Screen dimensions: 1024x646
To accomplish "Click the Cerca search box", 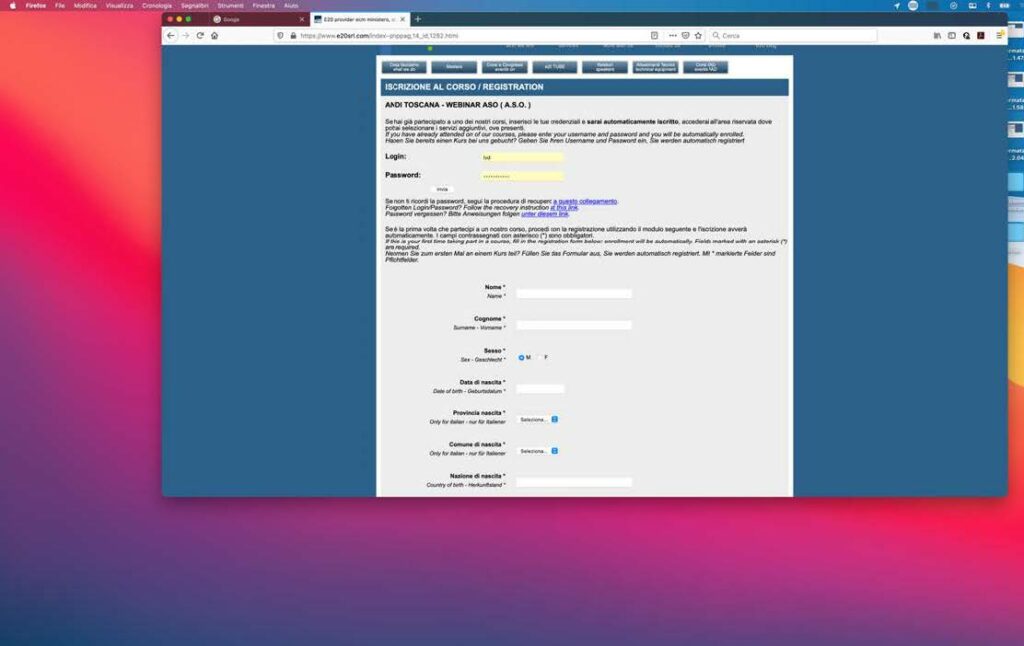I will pos(793,36).
